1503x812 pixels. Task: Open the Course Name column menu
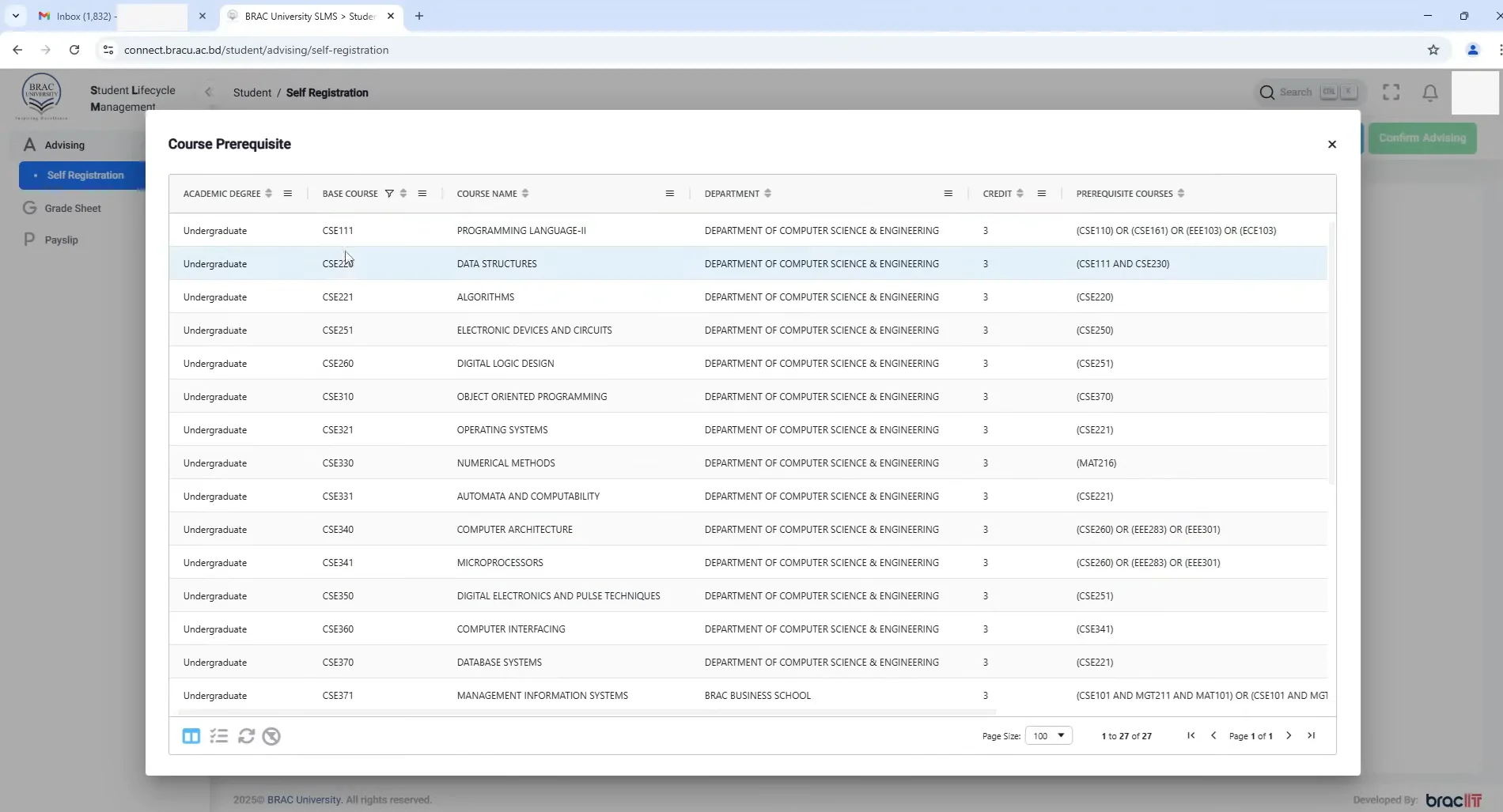(x=669, y=194)
